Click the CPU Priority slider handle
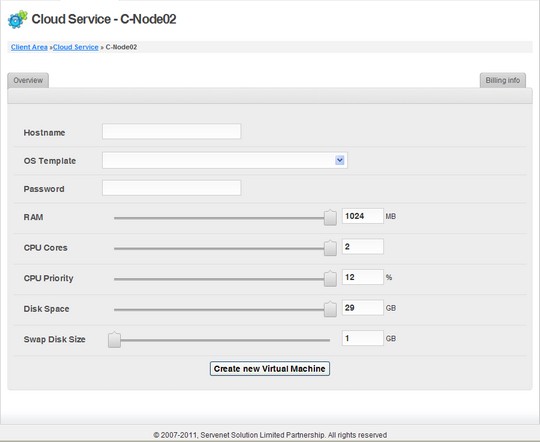Screen dimensions: 540x442 tap(330, 279)
